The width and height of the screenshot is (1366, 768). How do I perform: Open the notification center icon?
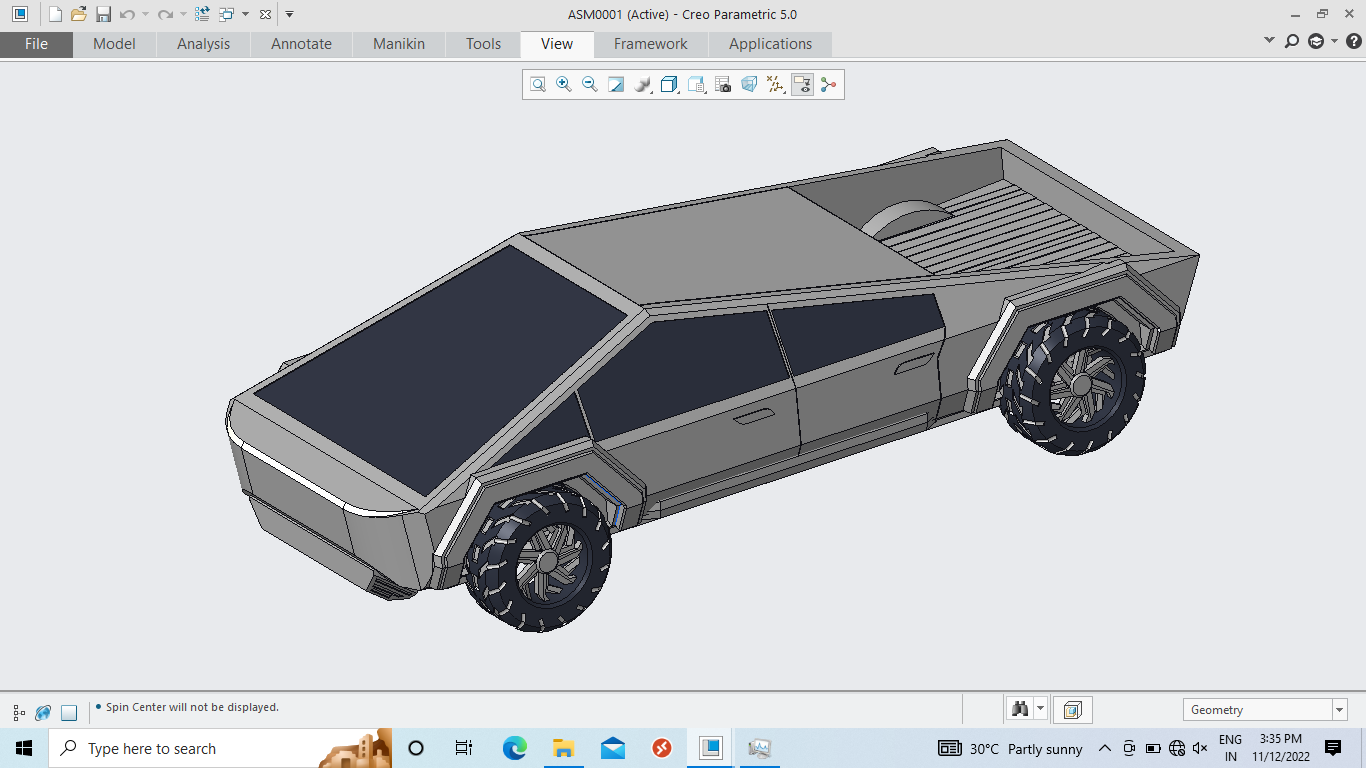[1333, 748]
